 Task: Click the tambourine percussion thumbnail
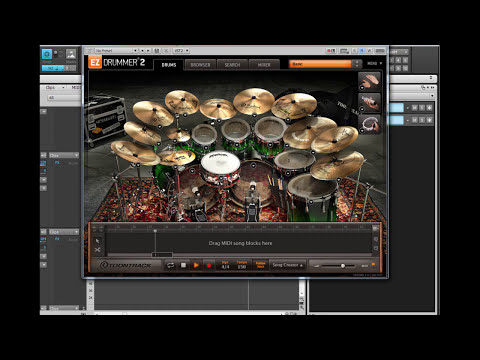coord(369,124)
